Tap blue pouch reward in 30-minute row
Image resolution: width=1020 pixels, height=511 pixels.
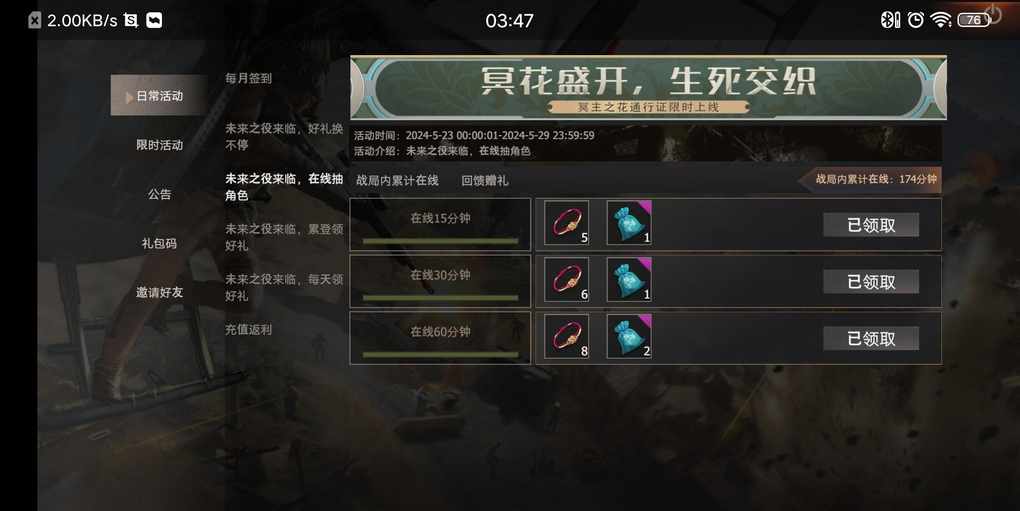[629, 280]
